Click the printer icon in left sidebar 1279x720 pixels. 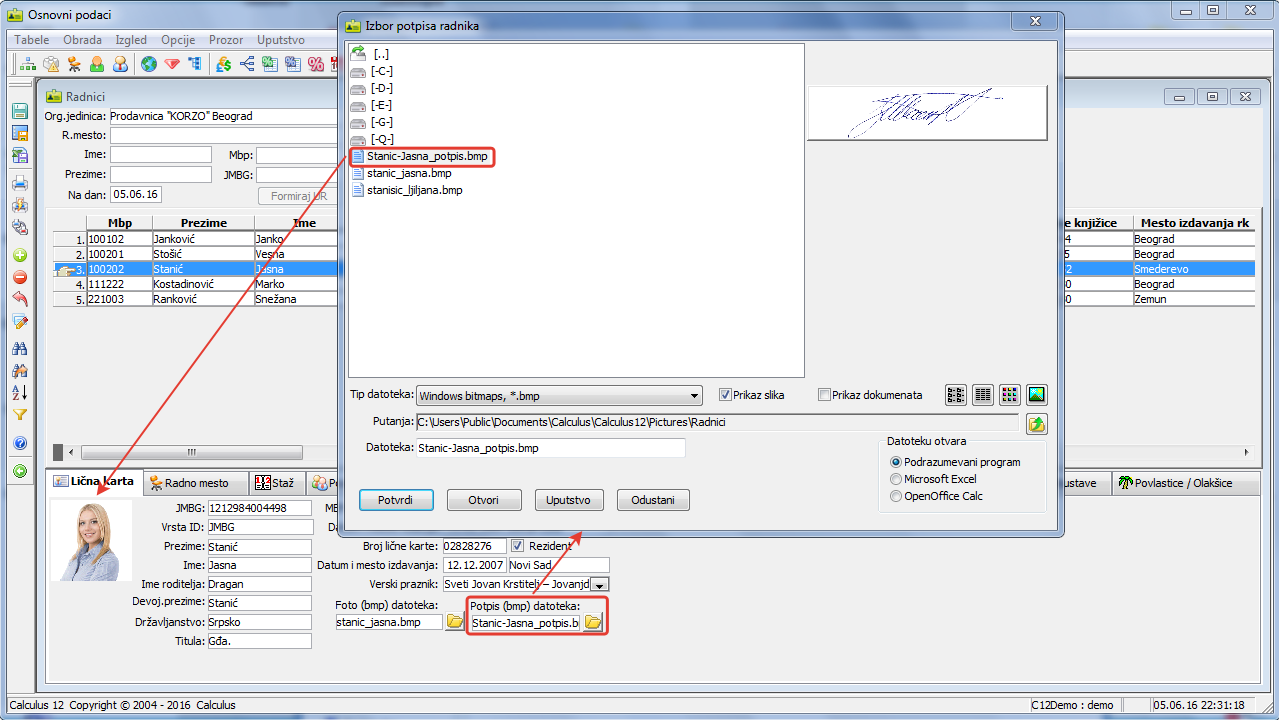click(19, 183)
